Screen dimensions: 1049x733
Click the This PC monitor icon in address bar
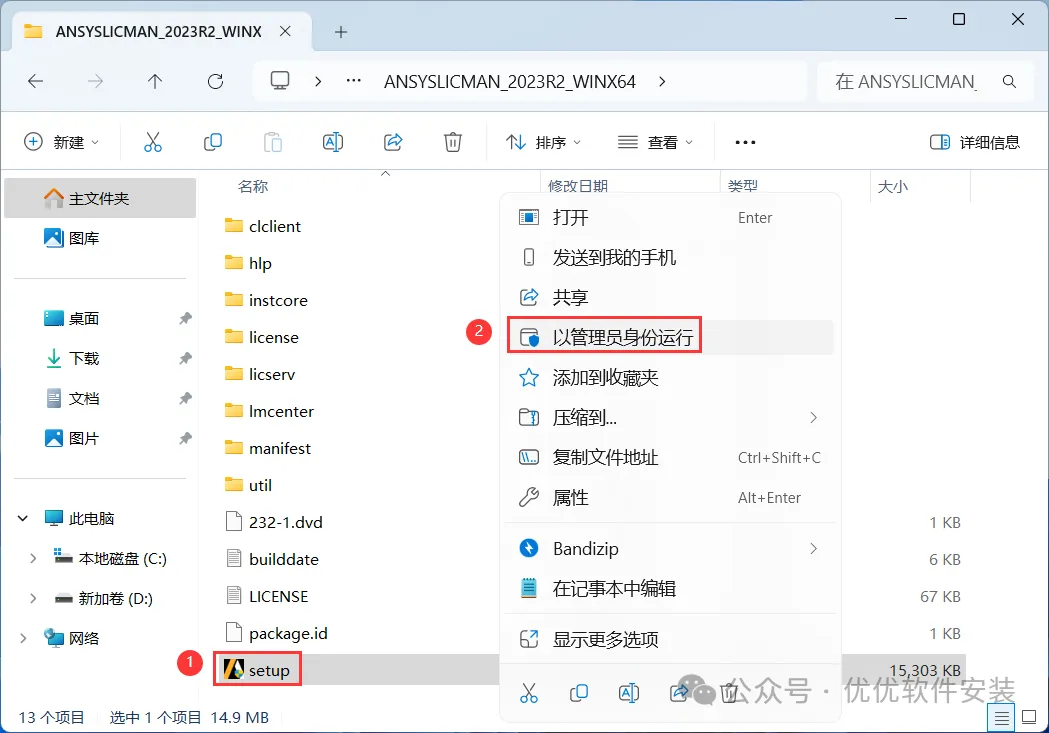tap(280, 81)
